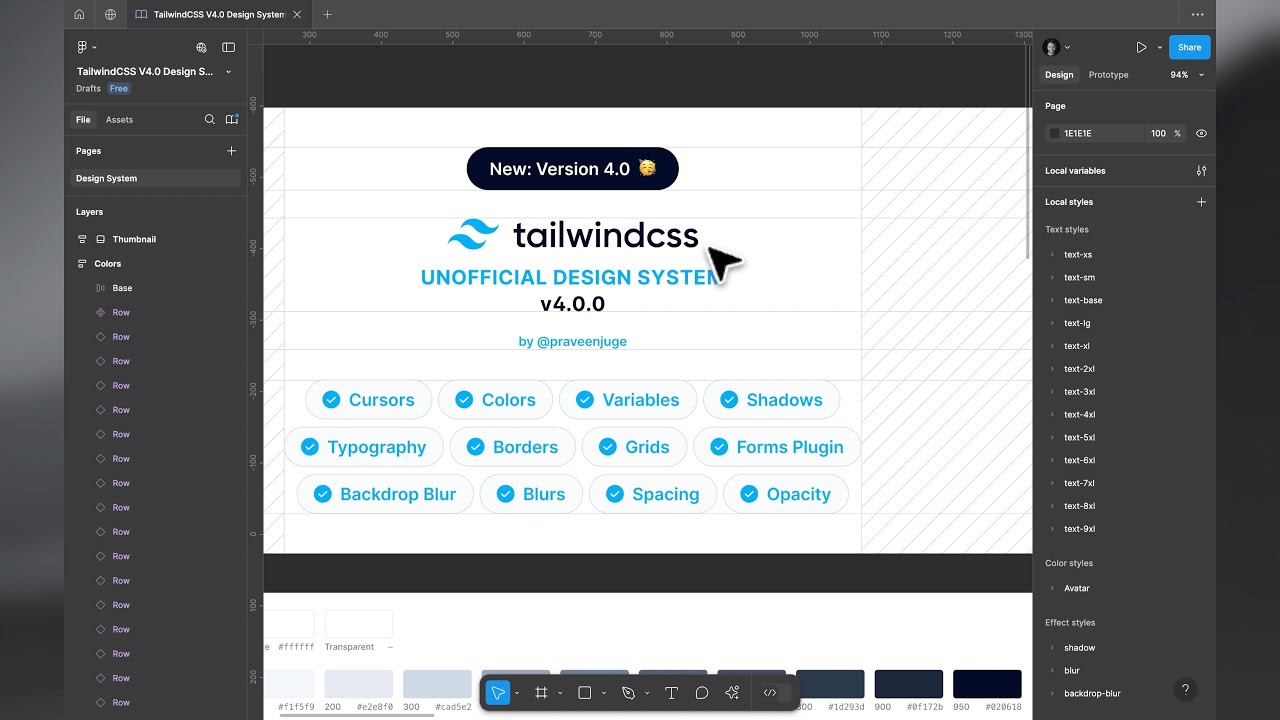The width and height of the screenshot is (1280, 720).
Task: Click Local variables label
Action: click(1075, 171)
